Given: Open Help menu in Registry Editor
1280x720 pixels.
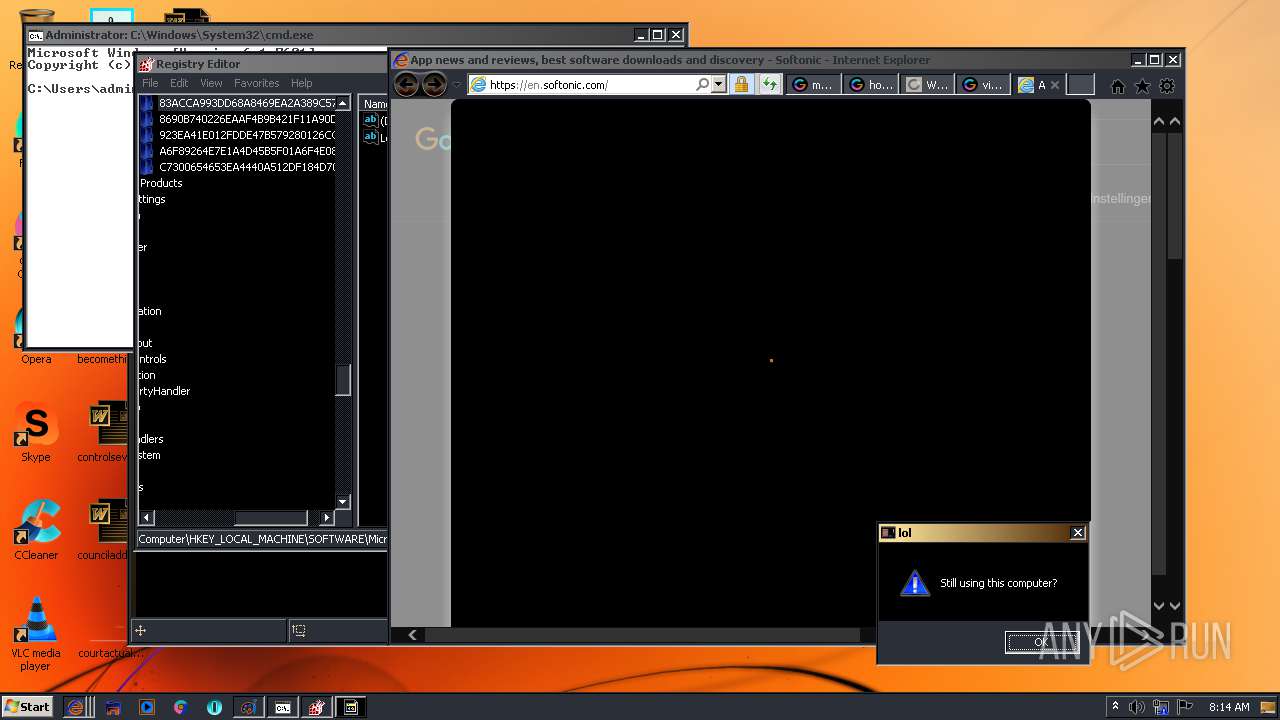Looking at the screenshot, I should click(x=301, y=83).
